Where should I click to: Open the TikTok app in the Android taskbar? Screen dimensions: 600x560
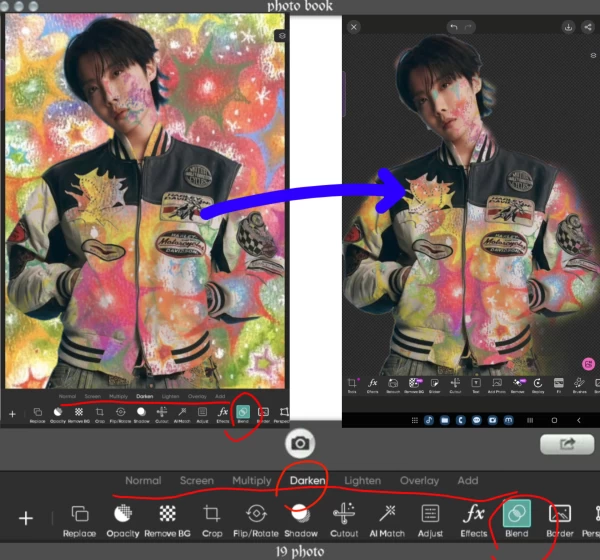[x=429, y=420]
